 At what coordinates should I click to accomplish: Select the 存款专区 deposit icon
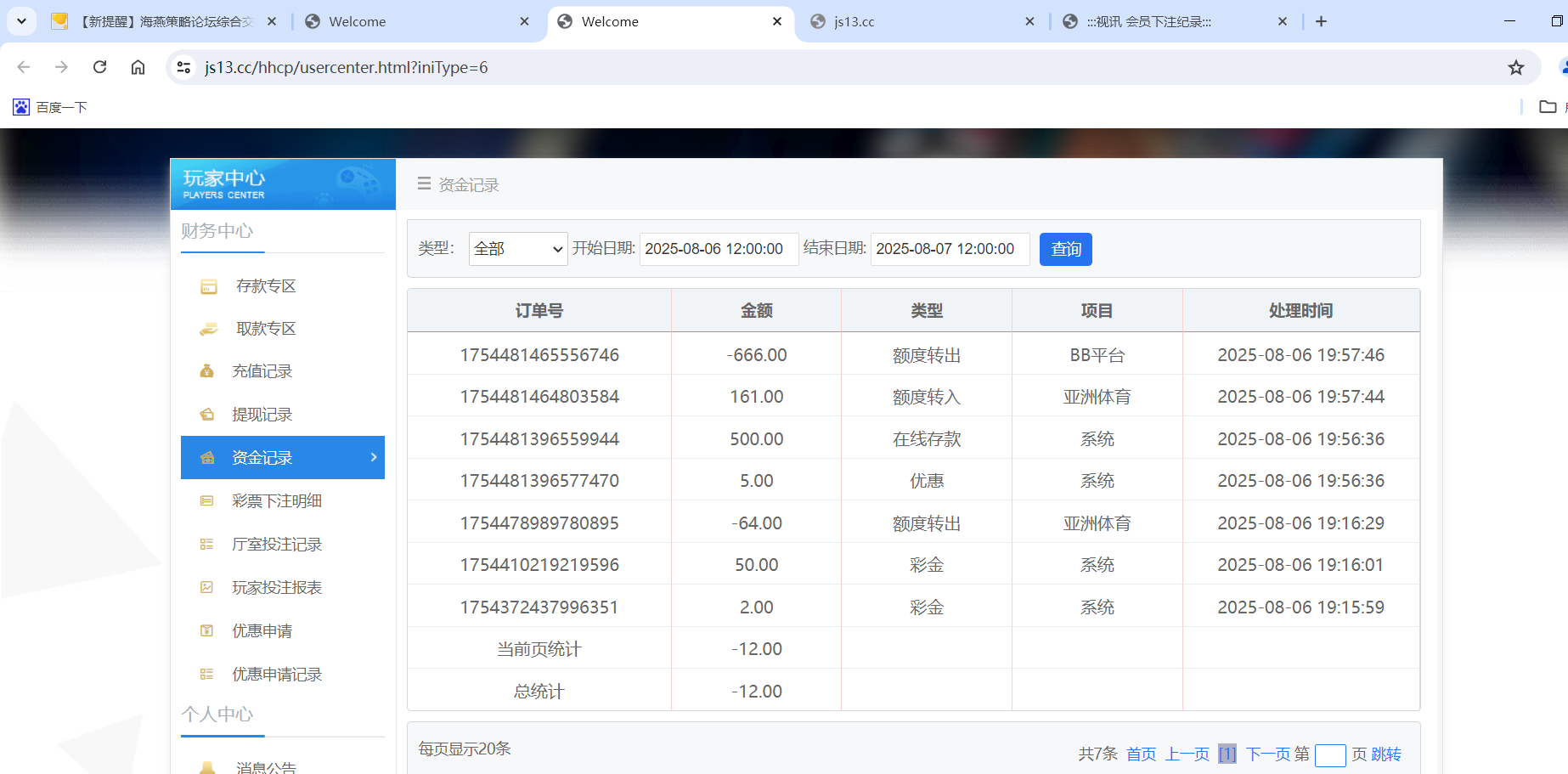pyautogui.click(x=207, y=285)
